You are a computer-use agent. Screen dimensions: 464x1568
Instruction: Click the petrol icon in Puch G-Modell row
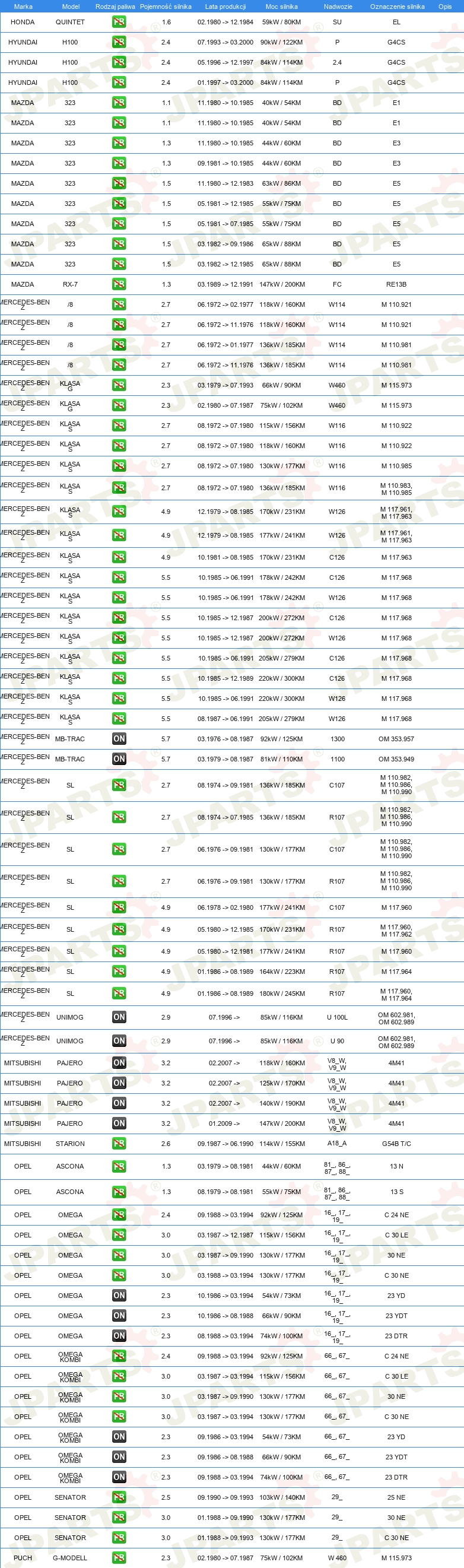pyautogui.click(x=119, y=1558)
